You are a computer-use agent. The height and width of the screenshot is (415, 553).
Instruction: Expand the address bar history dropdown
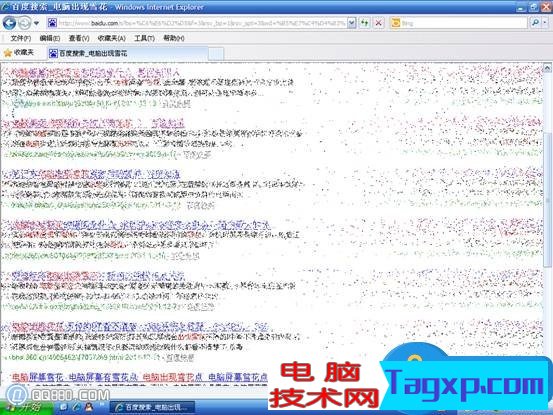pos(352,23)
